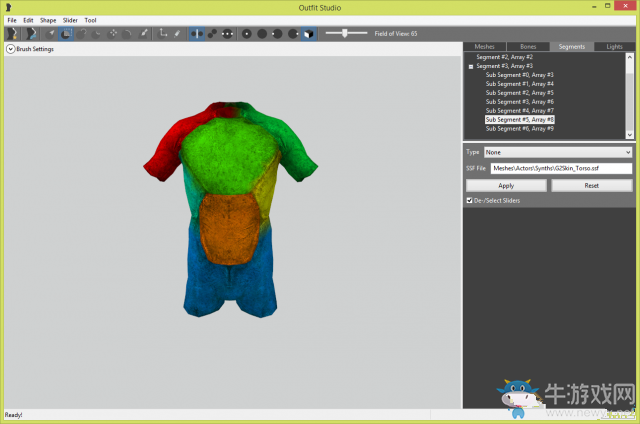The width and height of the screenshot is (640, 424).
Task: Switch to the Meshes tab
Action: point(484,47)
